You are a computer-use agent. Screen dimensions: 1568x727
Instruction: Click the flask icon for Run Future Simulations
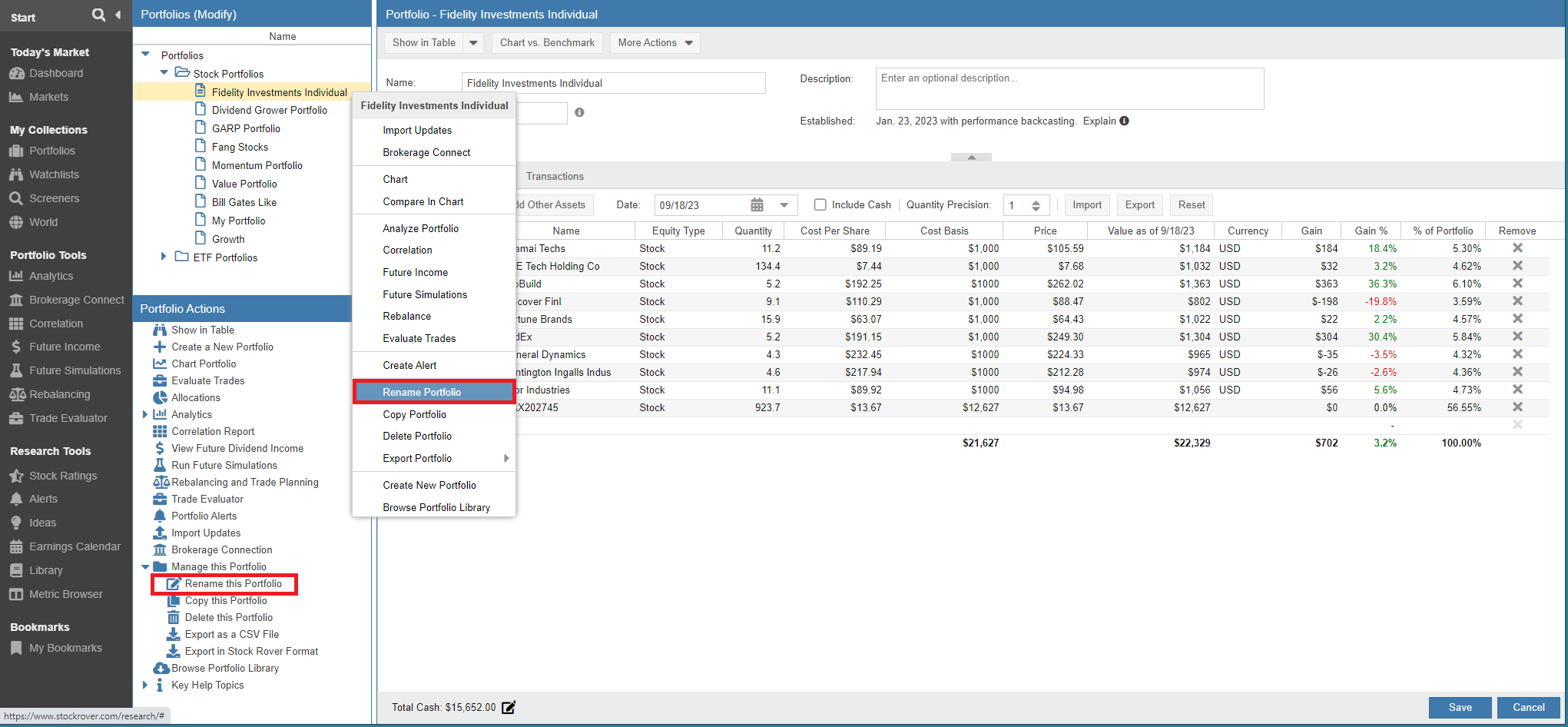pyautogui.click(x=160, y=465)
